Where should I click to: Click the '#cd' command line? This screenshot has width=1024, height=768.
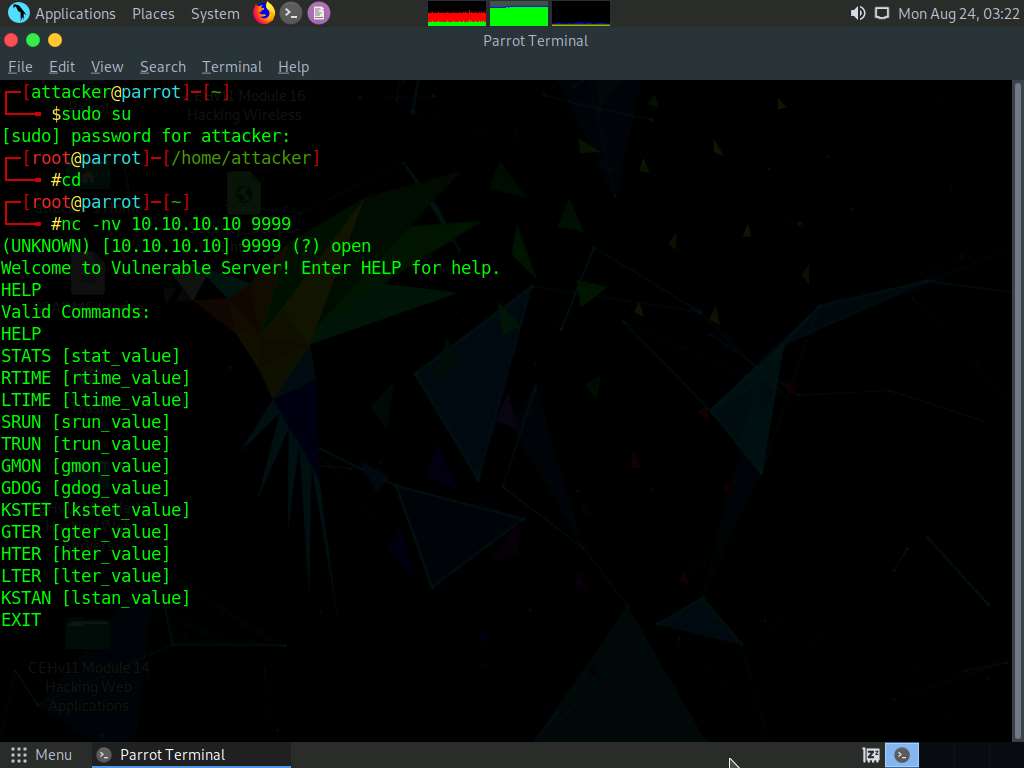click(66, 180)
